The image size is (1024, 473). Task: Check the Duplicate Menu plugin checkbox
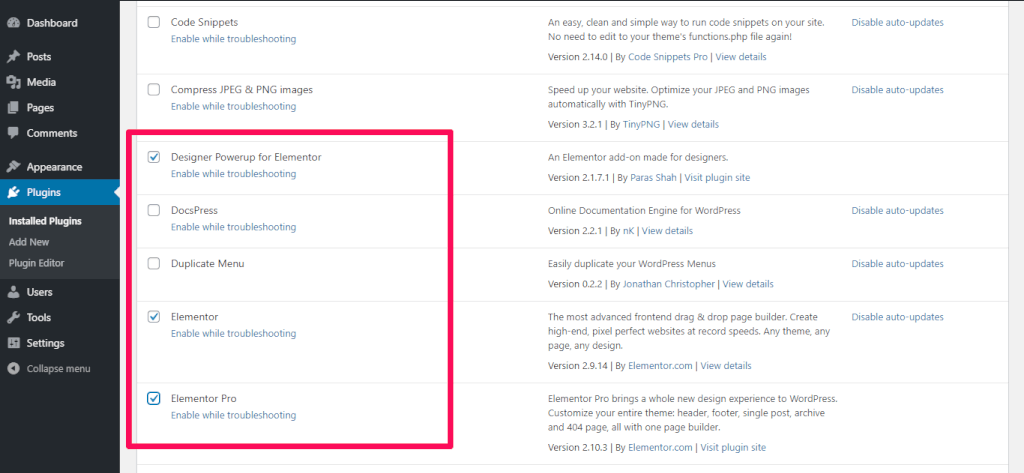pyautogui.click(x=153, y=264)
